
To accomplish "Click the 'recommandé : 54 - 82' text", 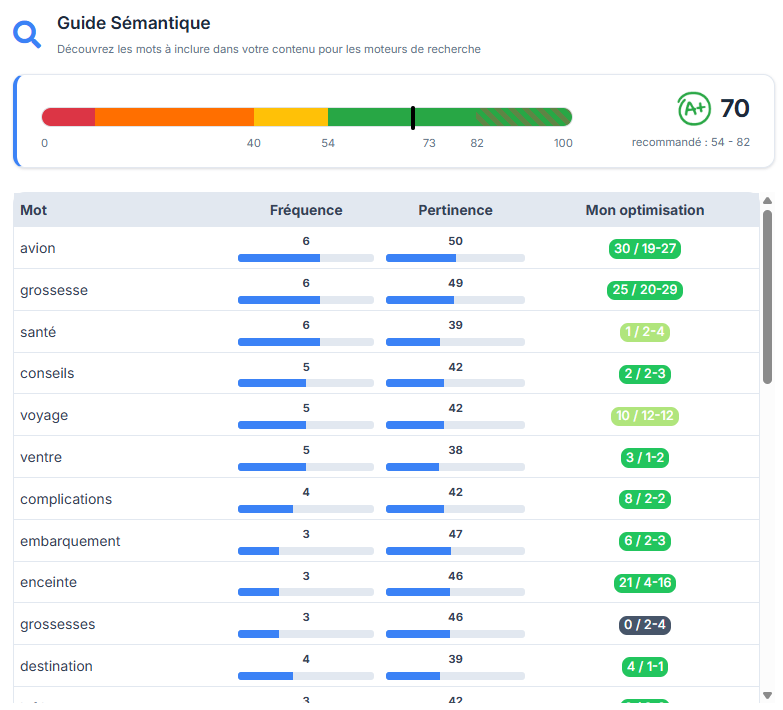I will pos(691,142).
